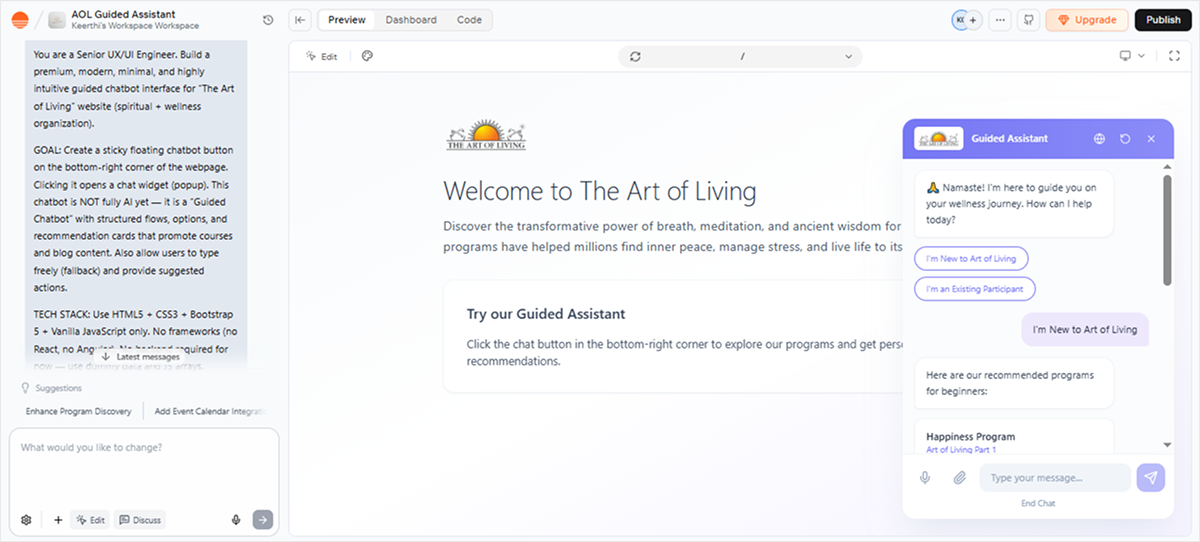Start voice input in Lovable prompt box
This screenshot has width=1200, height=542.
point(236,519)
